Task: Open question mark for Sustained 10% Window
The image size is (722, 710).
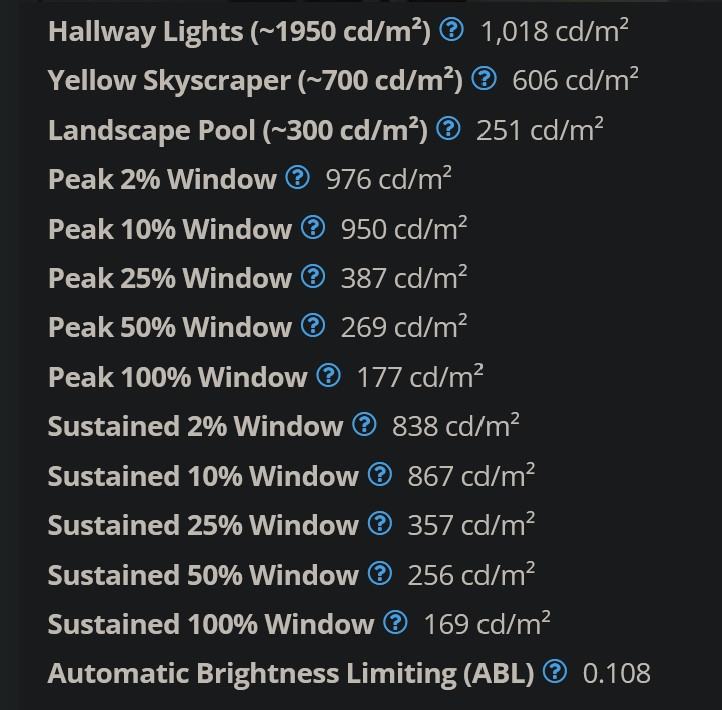Action: point(380,475)
